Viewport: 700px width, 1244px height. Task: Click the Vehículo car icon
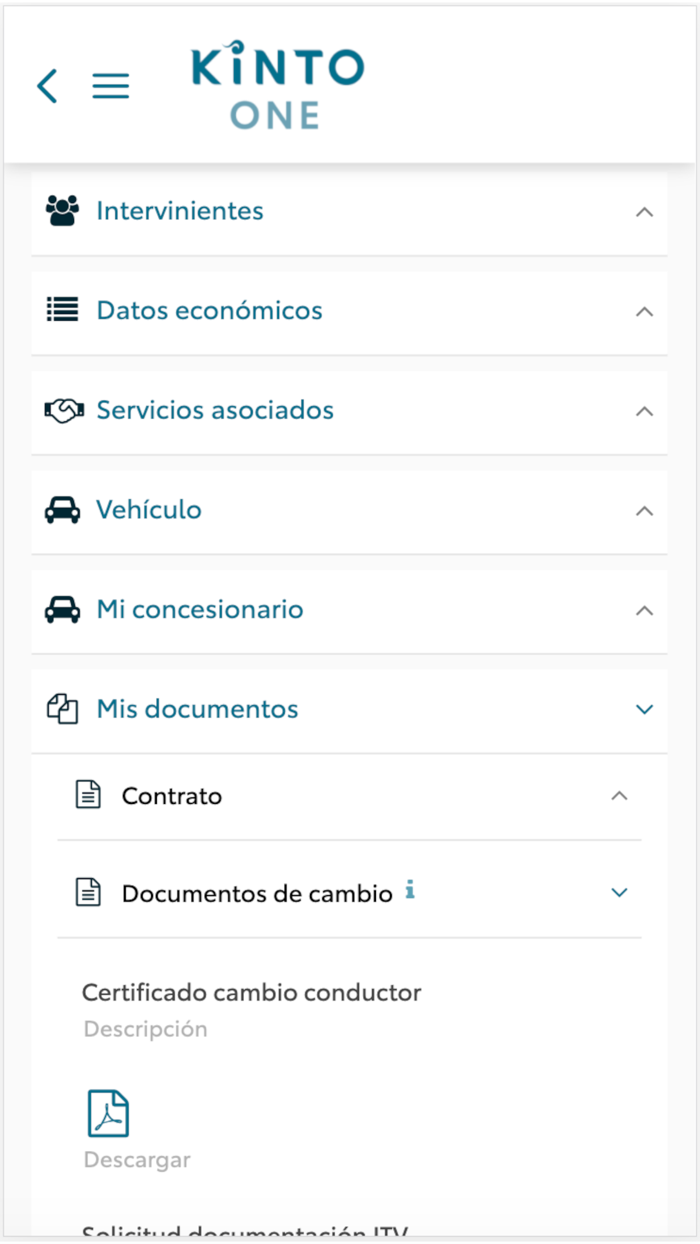62,510
